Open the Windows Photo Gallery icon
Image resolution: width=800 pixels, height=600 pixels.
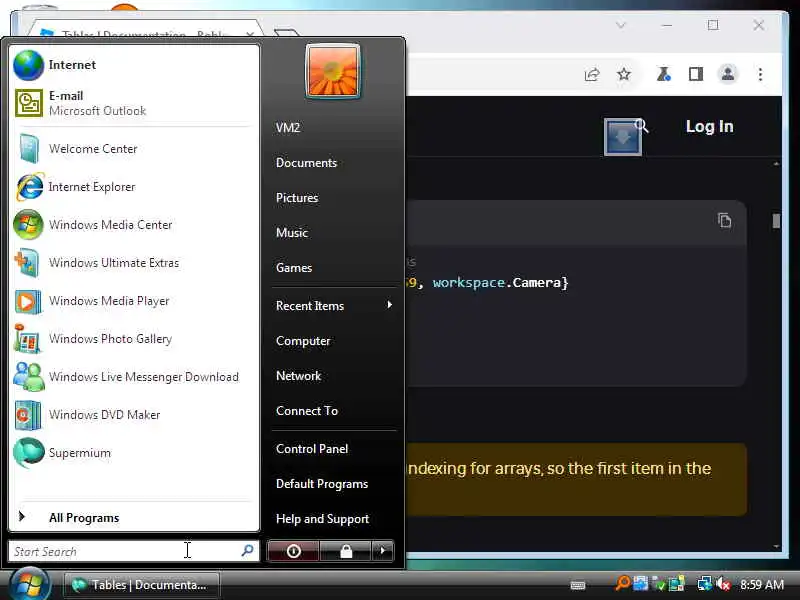coord(28,339)
